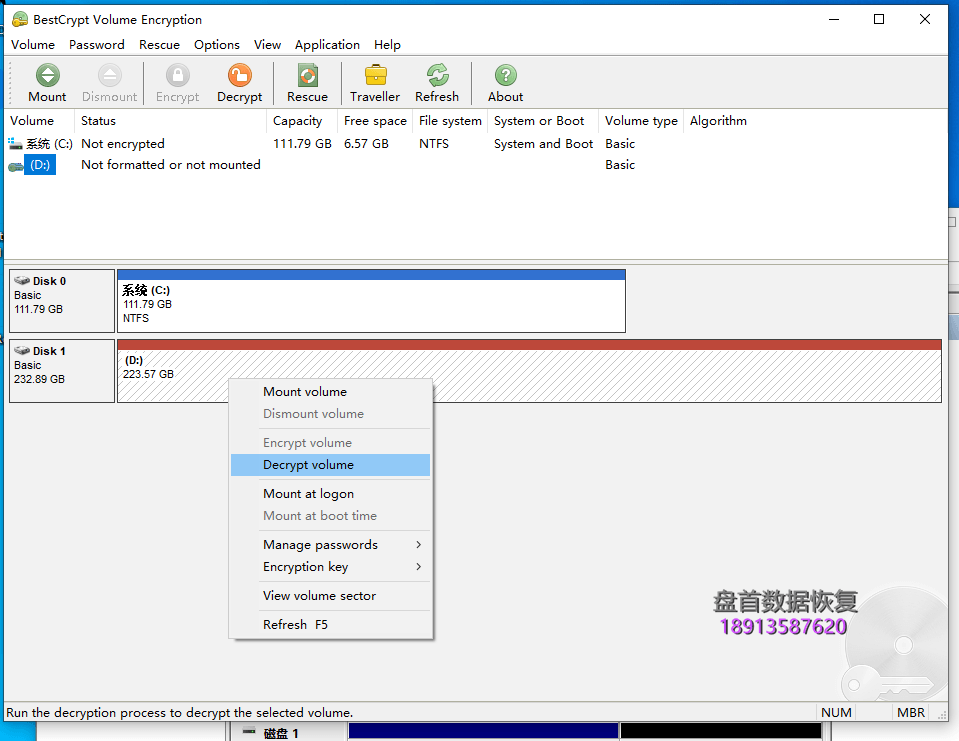This screenshot has height=741, width=959.
Task: Click the 6.57 GB free space cell
Action: coord(366,144)
